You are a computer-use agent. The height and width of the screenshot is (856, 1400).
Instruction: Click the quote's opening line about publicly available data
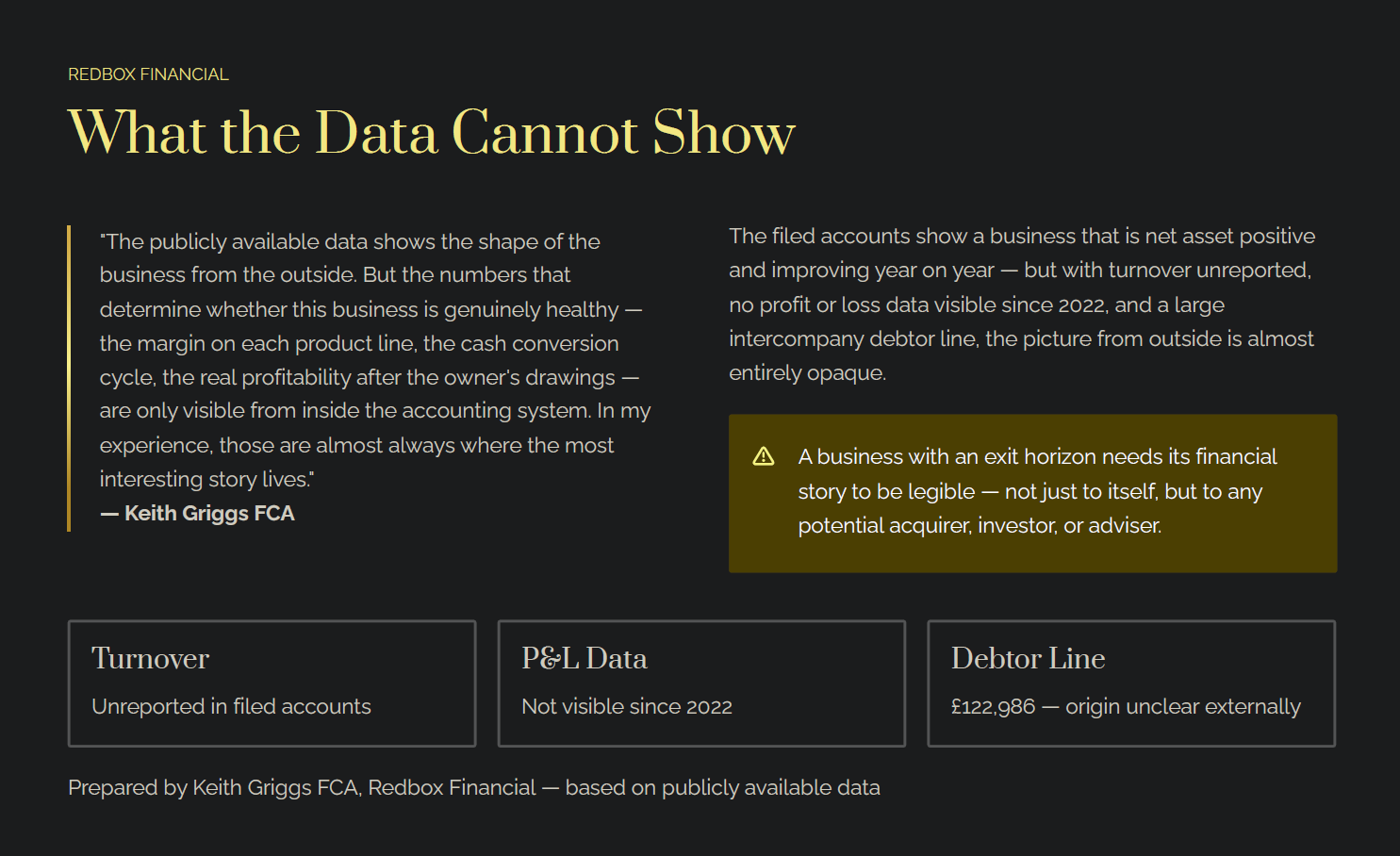click(x=350, y=242)
